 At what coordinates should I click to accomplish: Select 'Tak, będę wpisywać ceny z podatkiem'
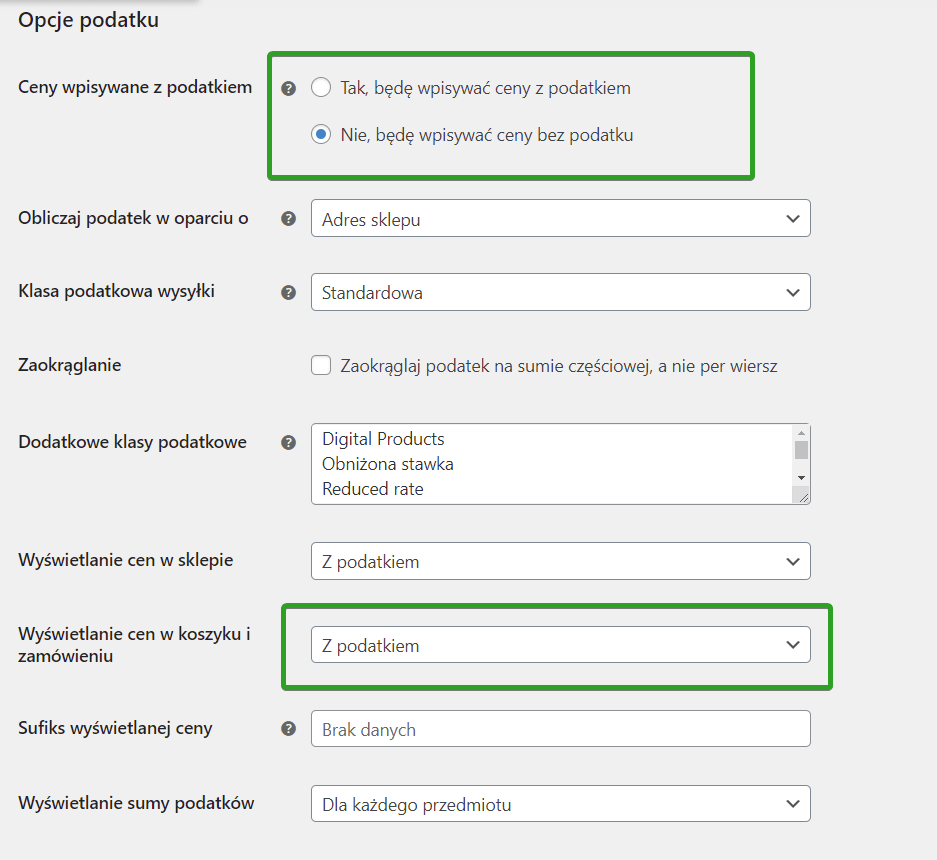point(321,88)
